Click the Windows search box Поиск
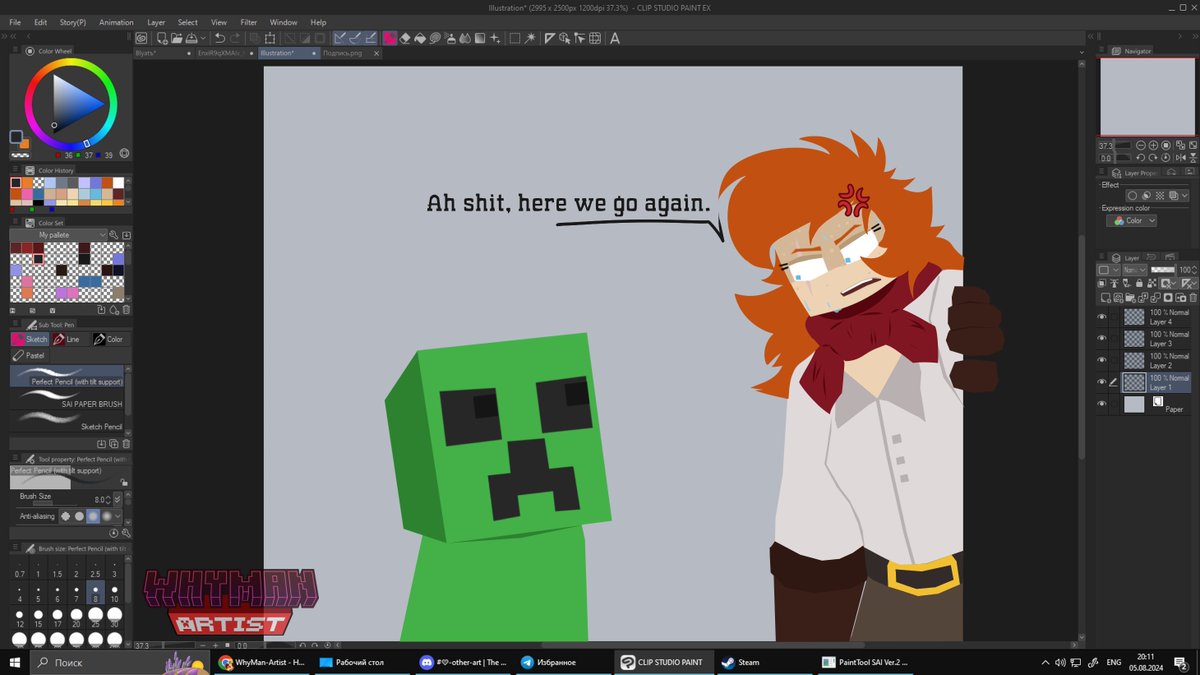 (122, 662)
